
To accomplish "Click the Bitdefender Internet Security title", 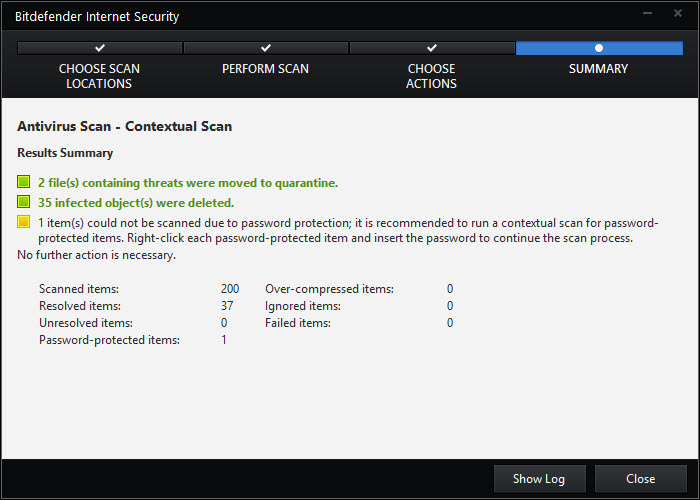I will click(x=97, y=17).
